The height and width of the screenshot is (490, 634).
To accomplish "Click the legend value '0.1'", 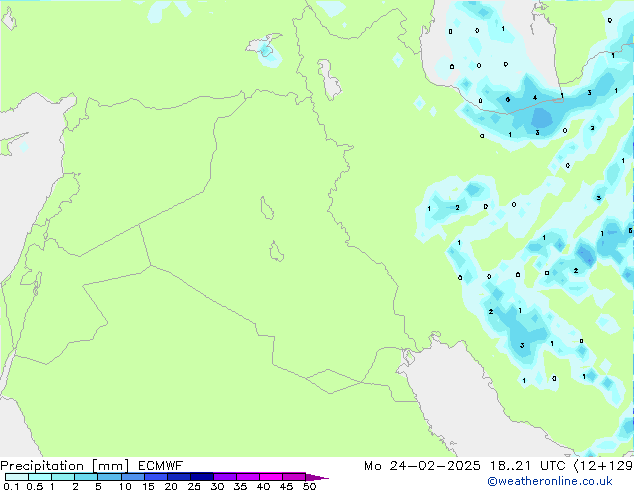I will pos(11,486).
